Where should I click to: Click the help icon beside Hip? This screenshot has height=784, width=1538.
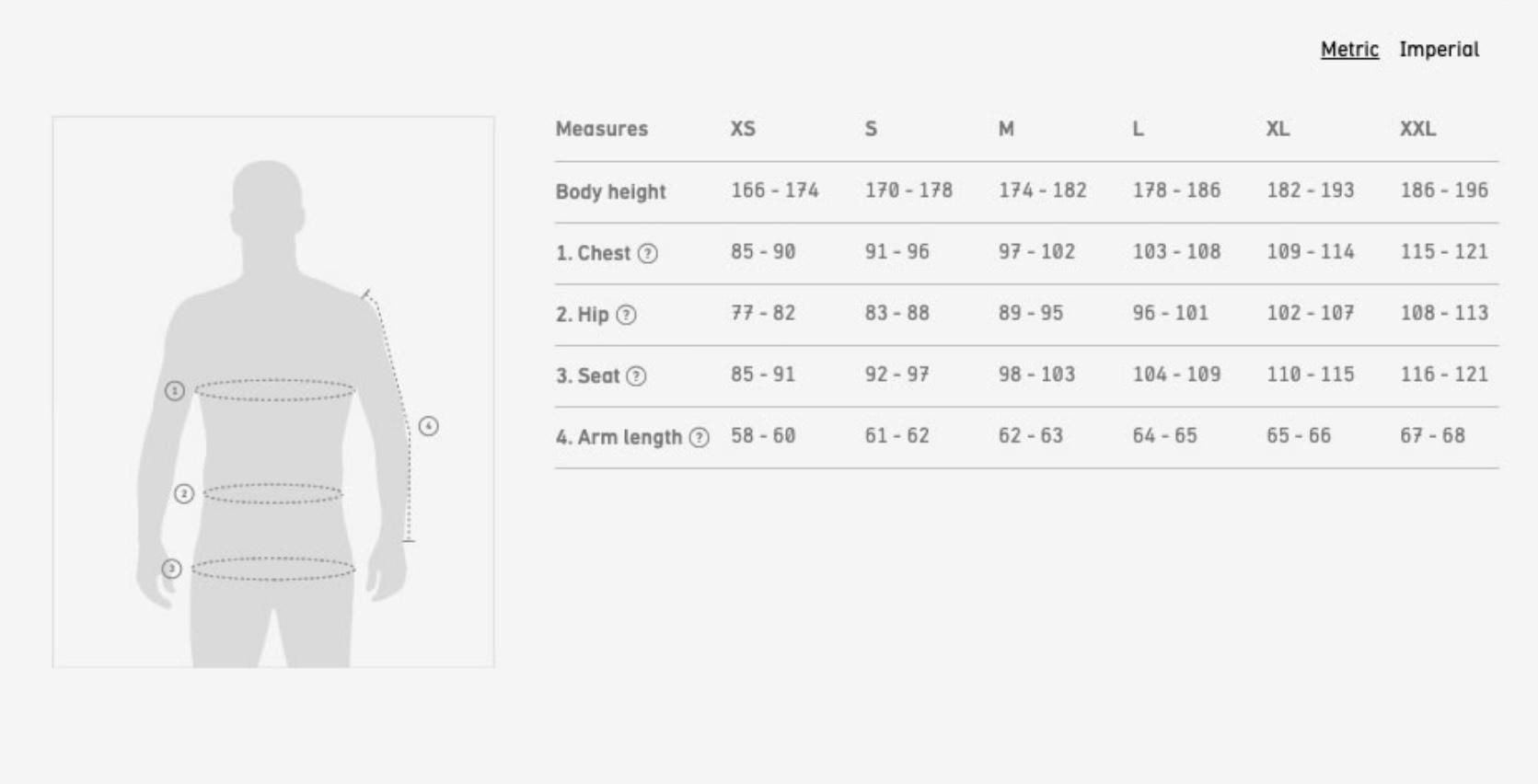[x=626, y=316]
